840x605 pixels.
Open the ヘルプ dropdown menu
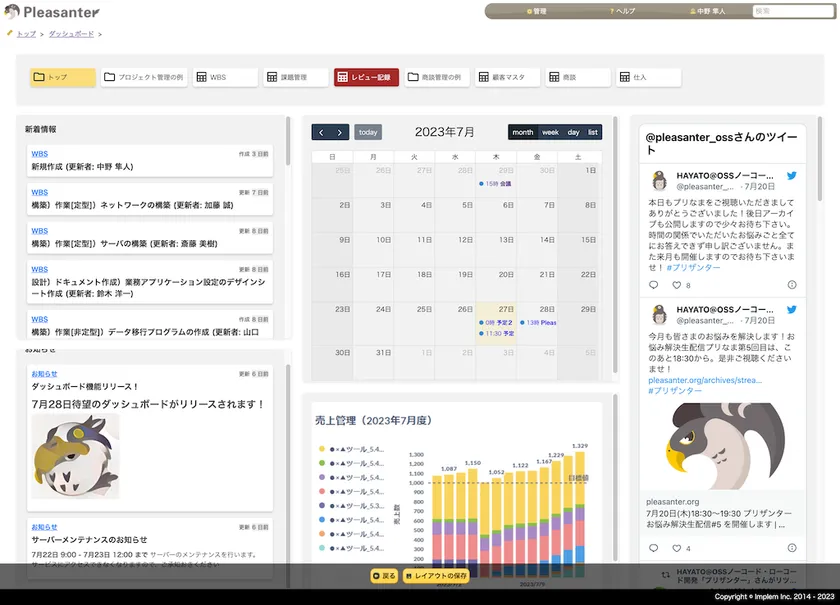pos(622,11)
